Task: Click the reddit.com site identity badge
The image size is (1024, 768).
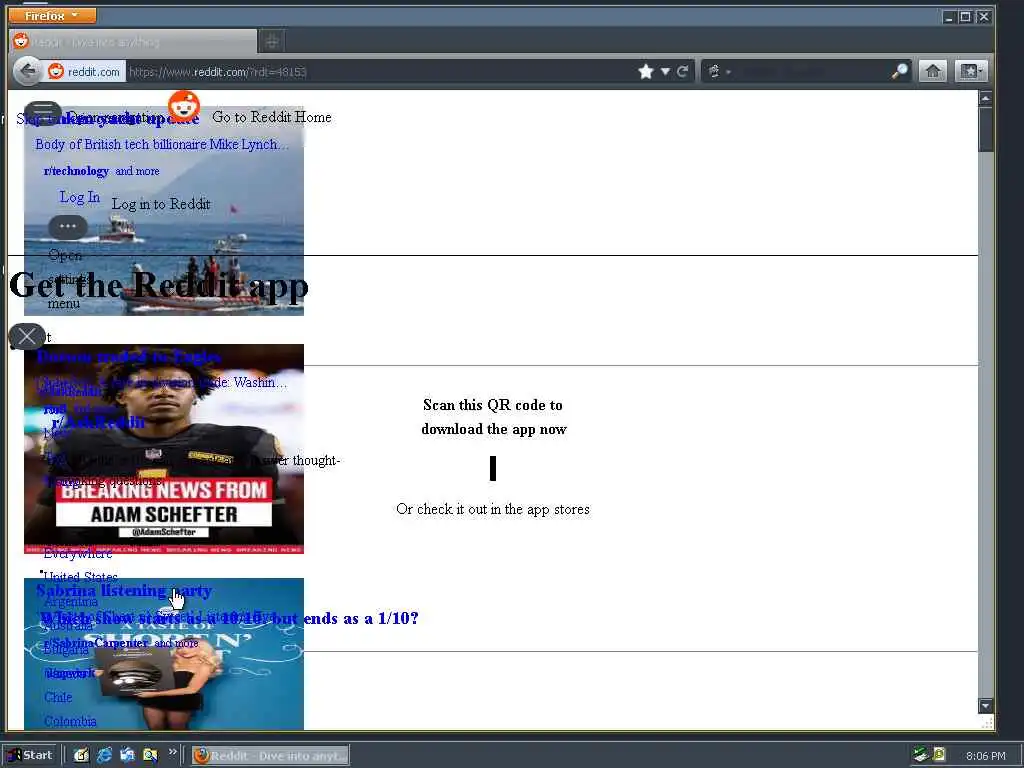Action: 85,72
